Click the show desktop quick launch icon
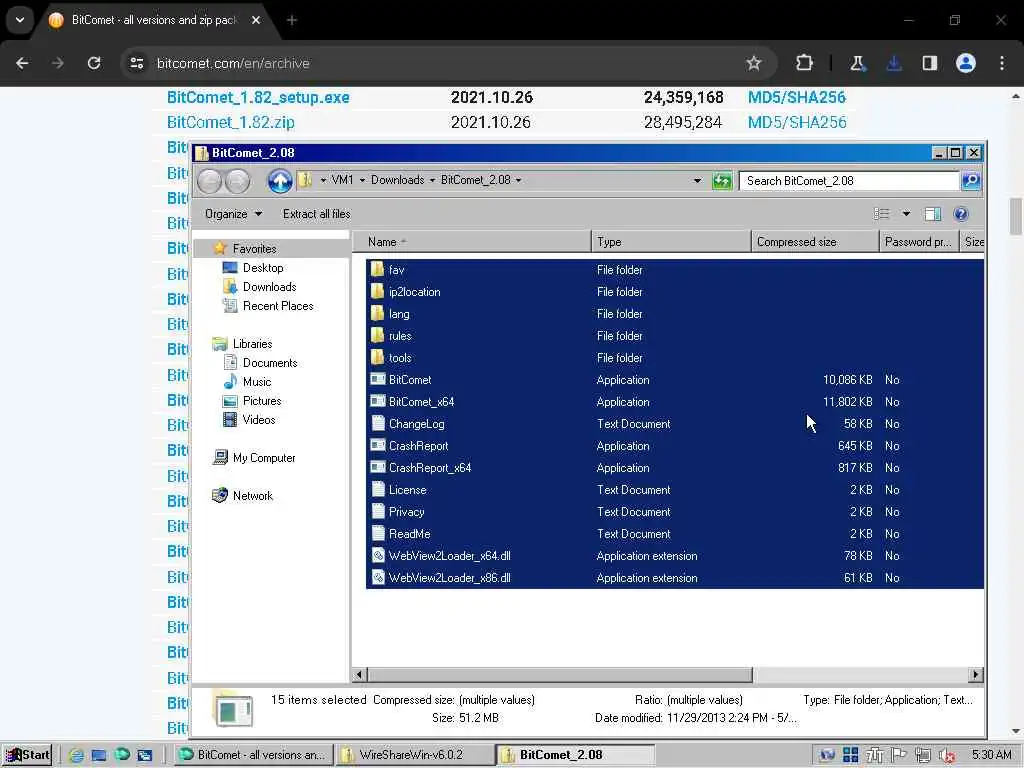1024x768 pixels. click(99, 755)
